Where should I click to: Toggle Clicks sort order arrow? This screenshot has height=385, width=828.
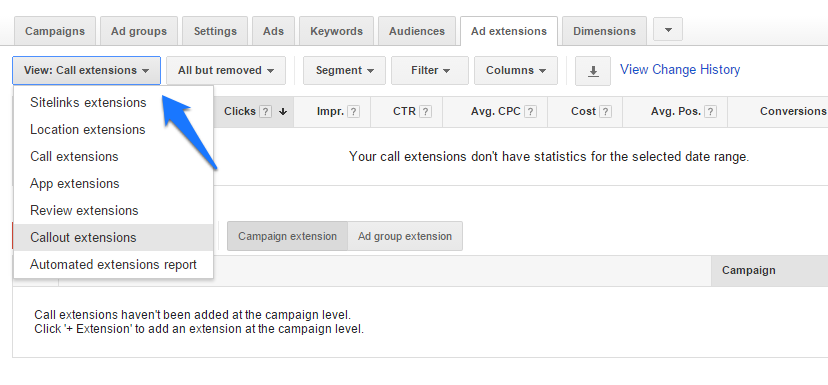[283, 111]
